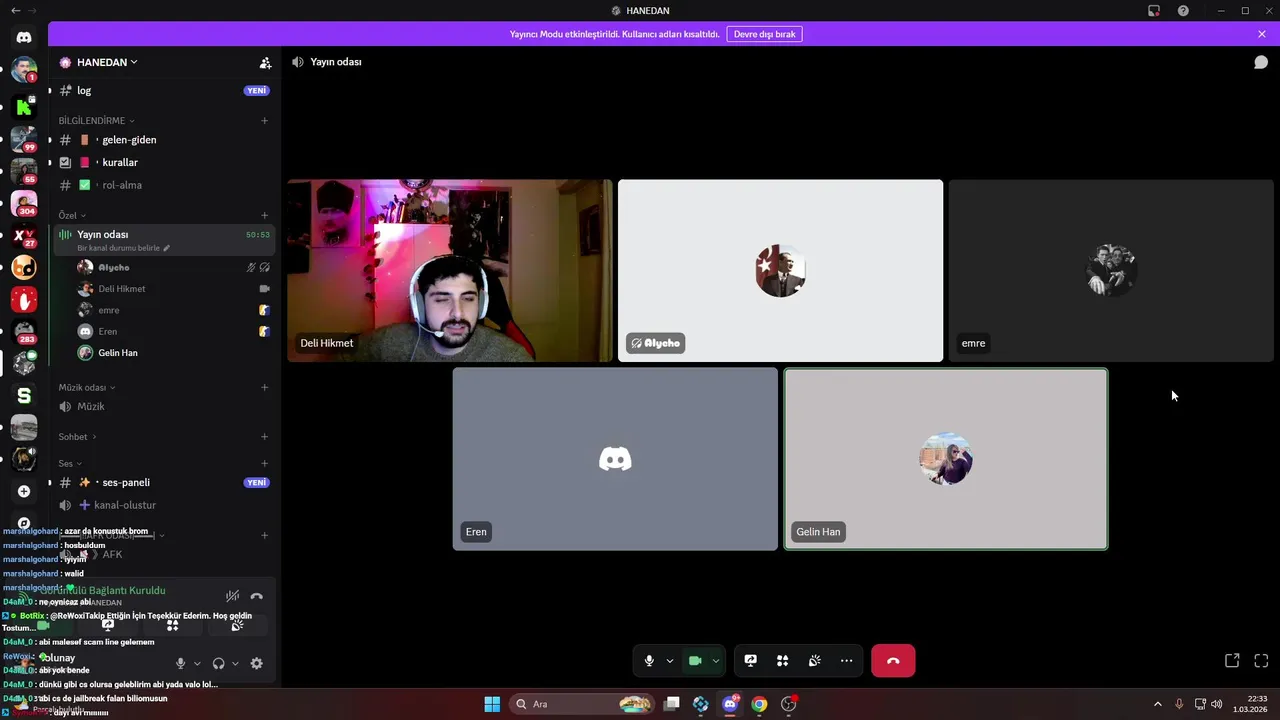Toggle deafen headphones in user panel
Screen dimensions: 1280x720
point(218,663)
